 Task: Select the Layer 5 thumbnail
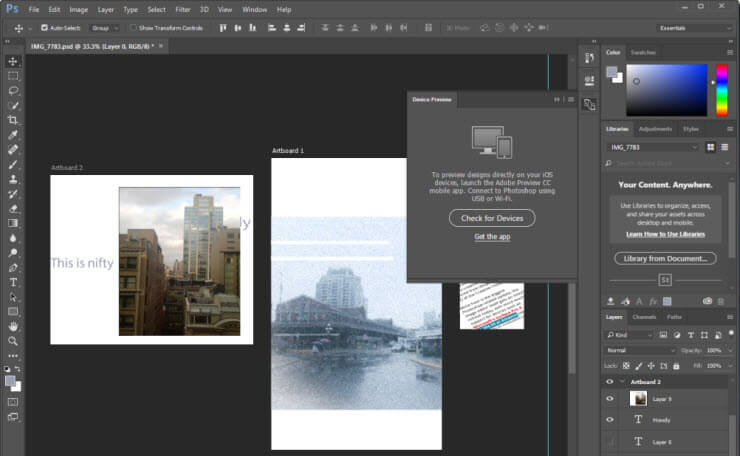tap(636, 398)
